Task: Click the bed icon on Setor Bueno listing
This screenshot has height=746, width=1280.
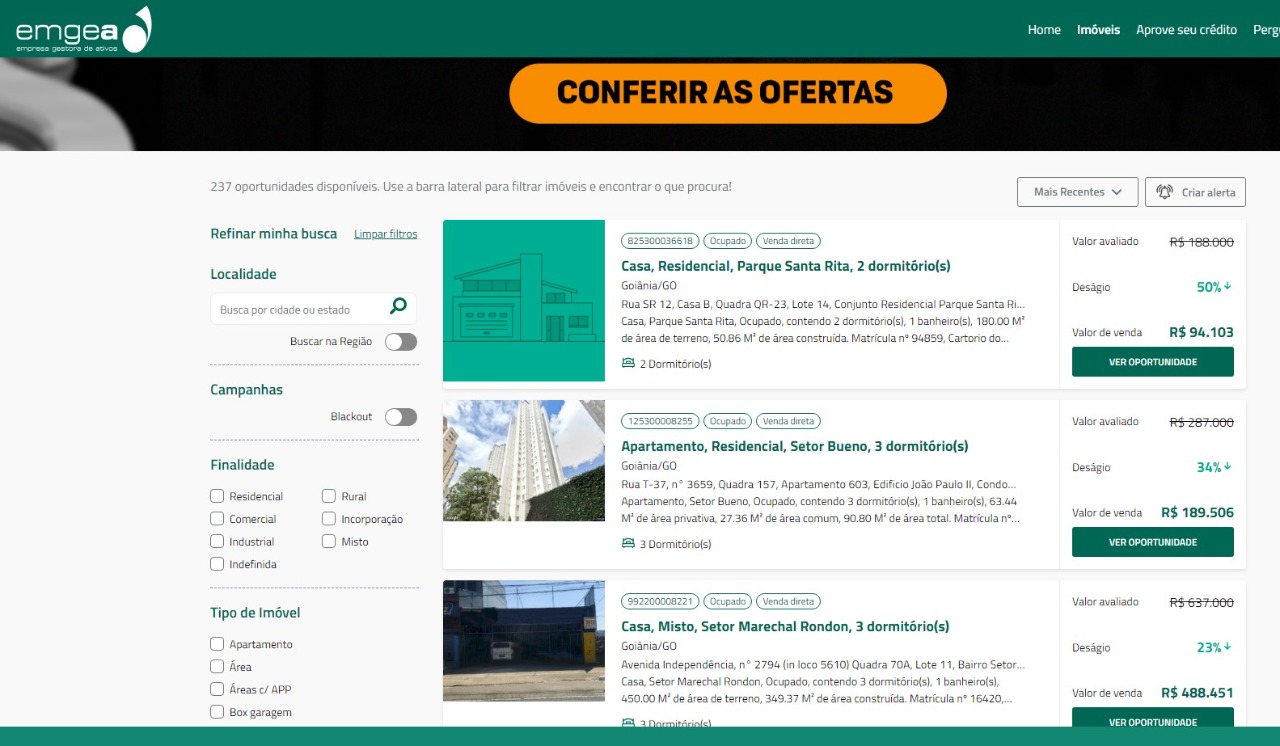Action: [628, 544]
